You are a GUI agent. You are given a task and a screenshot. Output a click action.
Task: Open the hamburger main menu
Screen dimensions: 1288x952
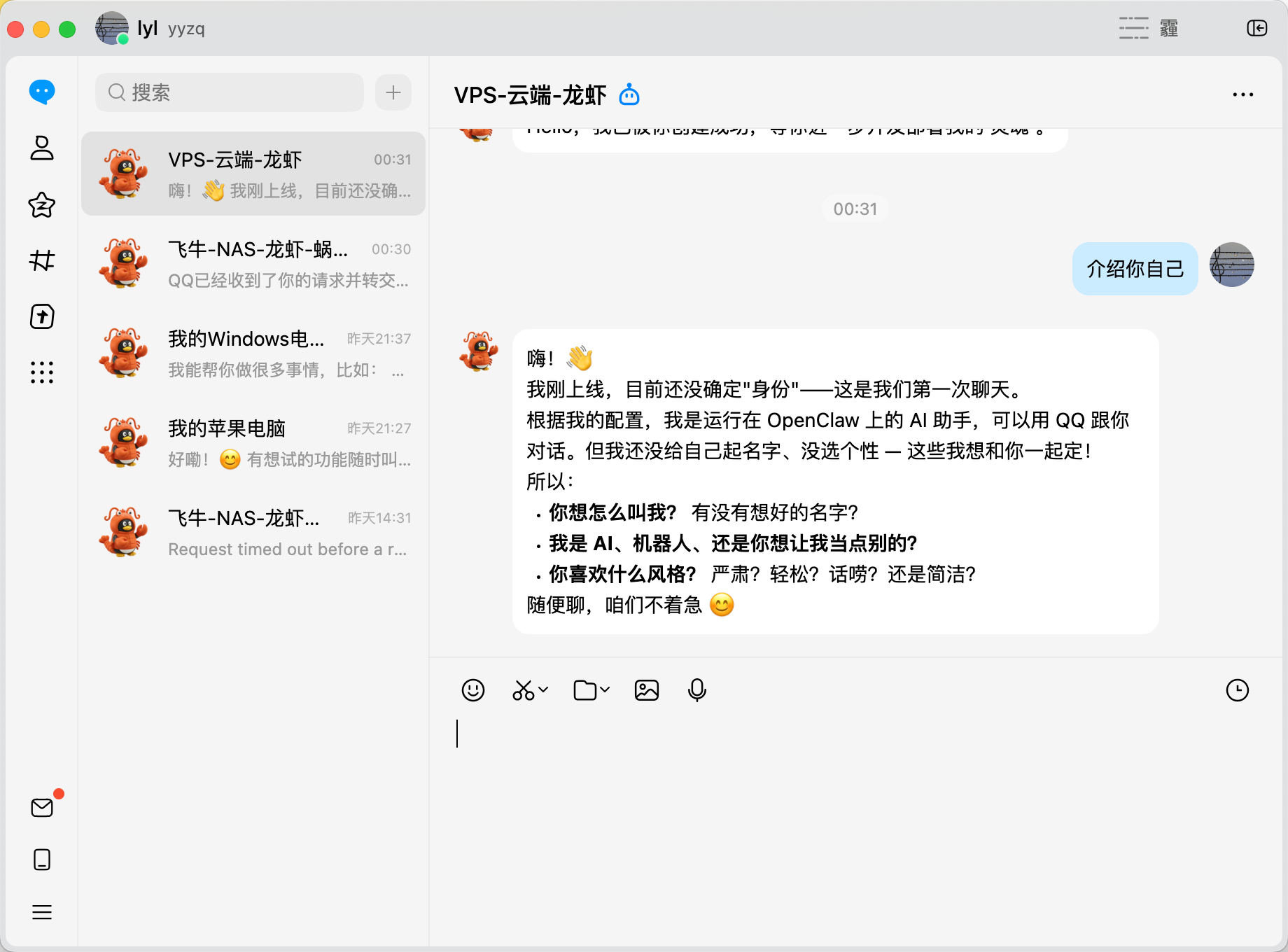coord(42,912)
